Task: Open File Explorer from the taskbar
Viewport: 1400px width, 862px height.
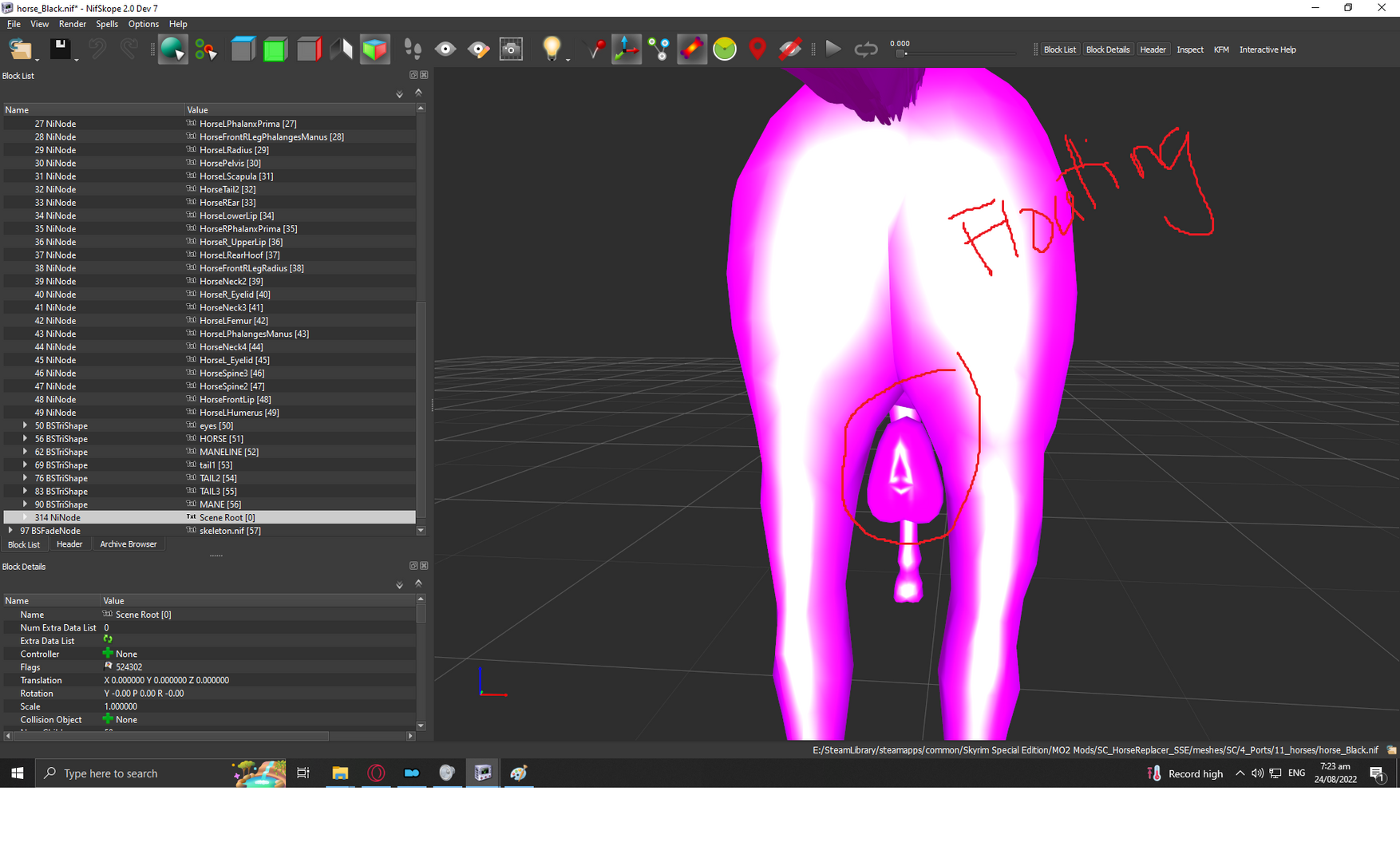Action: point(340,773)
